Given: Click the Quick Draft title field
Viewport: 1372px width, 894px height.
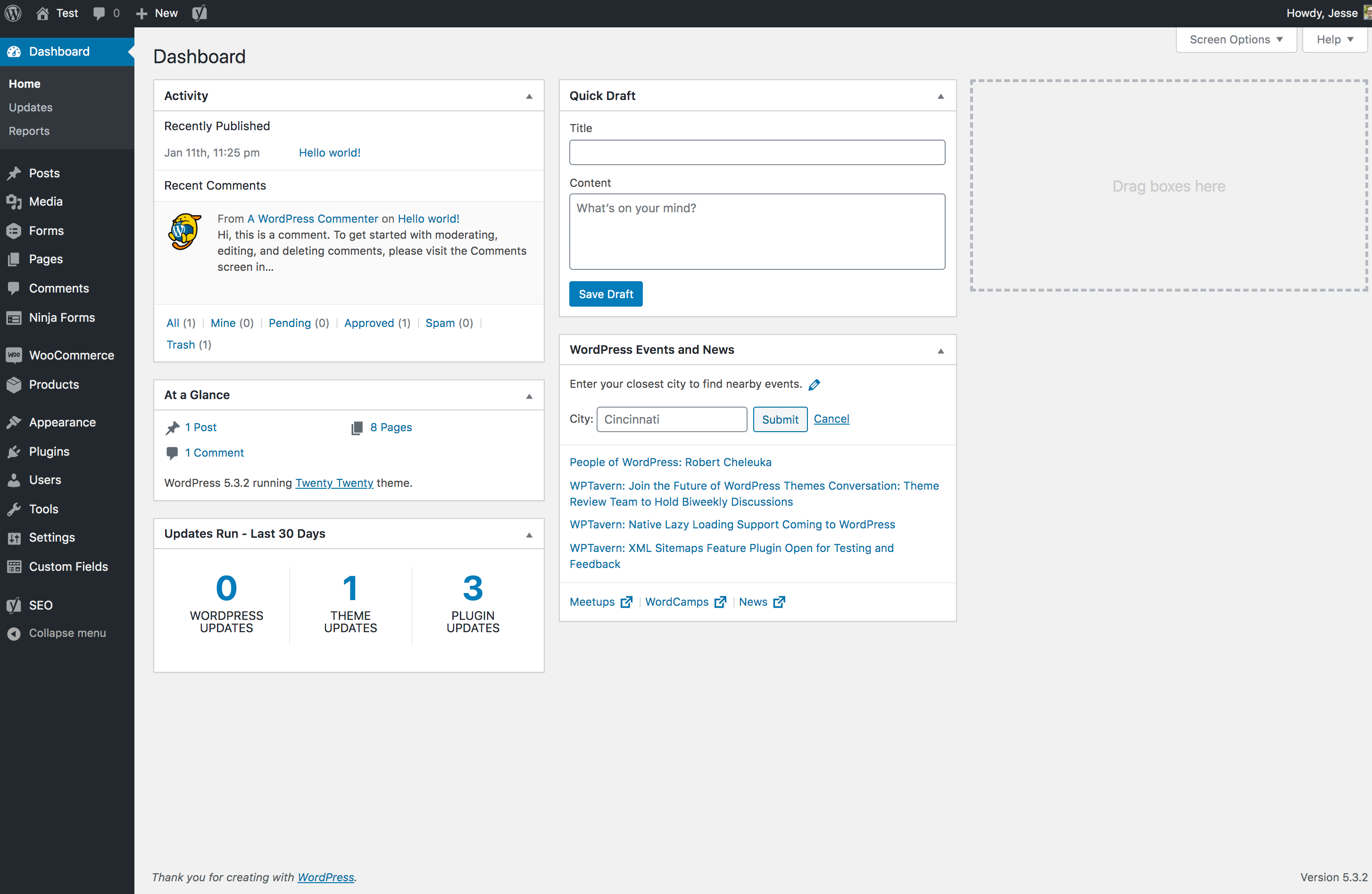Looking at the screenshot, I should pos(757,152).
